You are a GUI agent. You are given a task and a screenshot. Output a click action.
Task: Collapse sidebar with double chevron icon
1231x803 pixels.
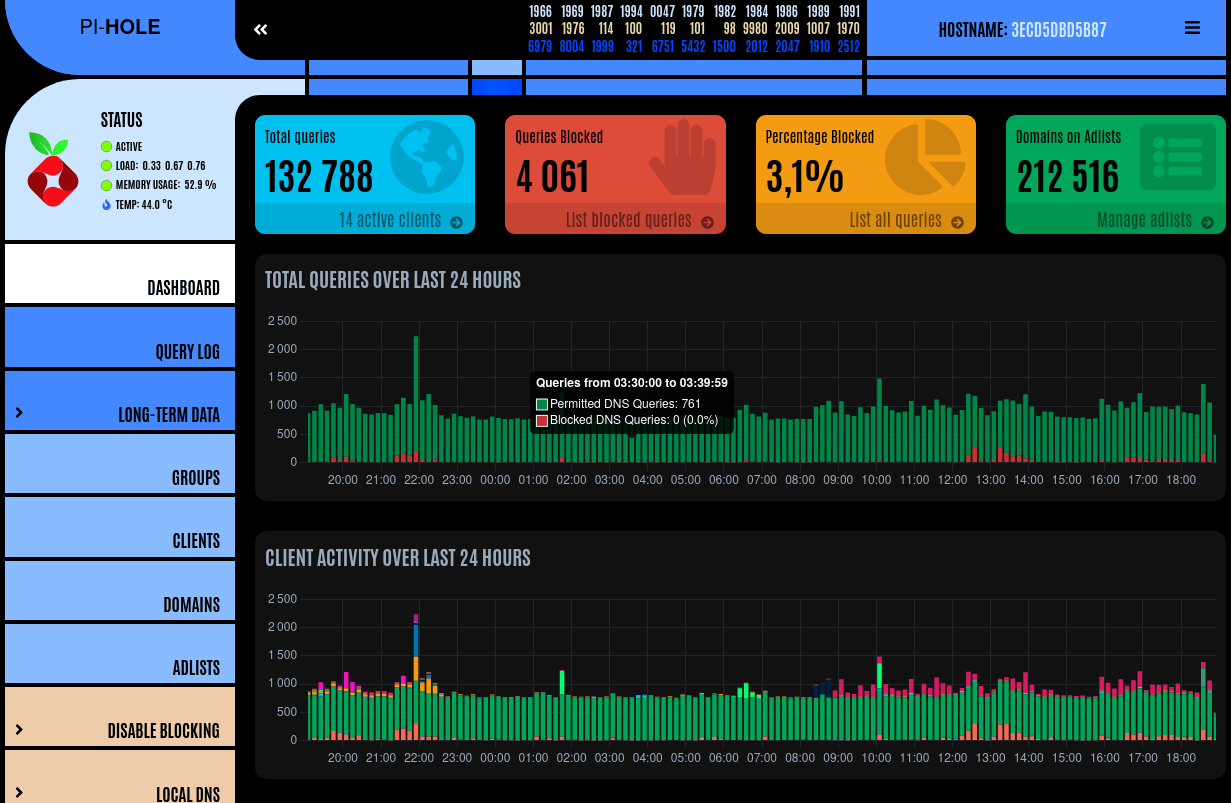[261, 29]
